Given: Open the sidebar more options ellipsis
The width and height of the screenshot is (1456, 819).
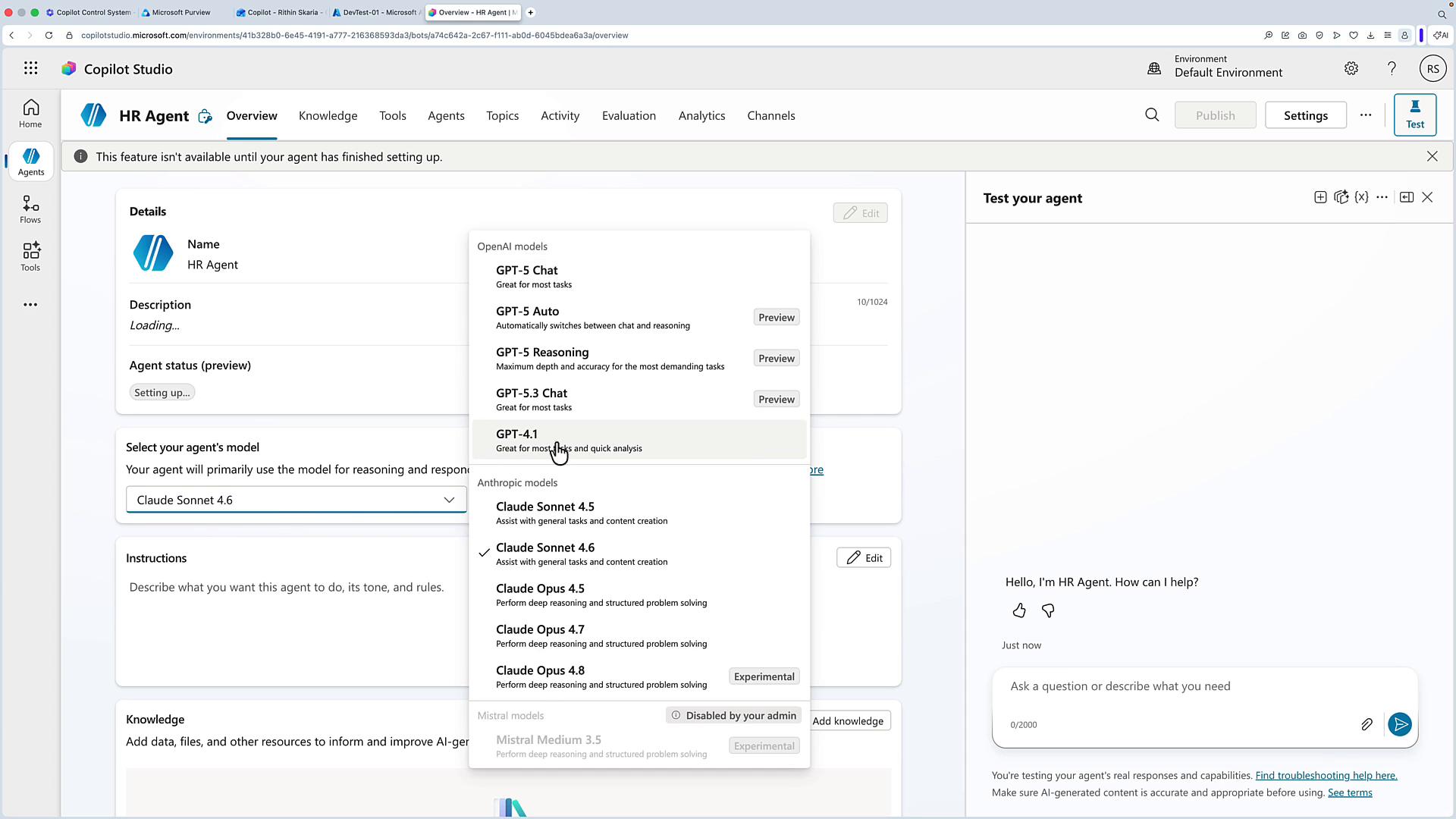Looking at the screenshot, I should pos(30,305).
